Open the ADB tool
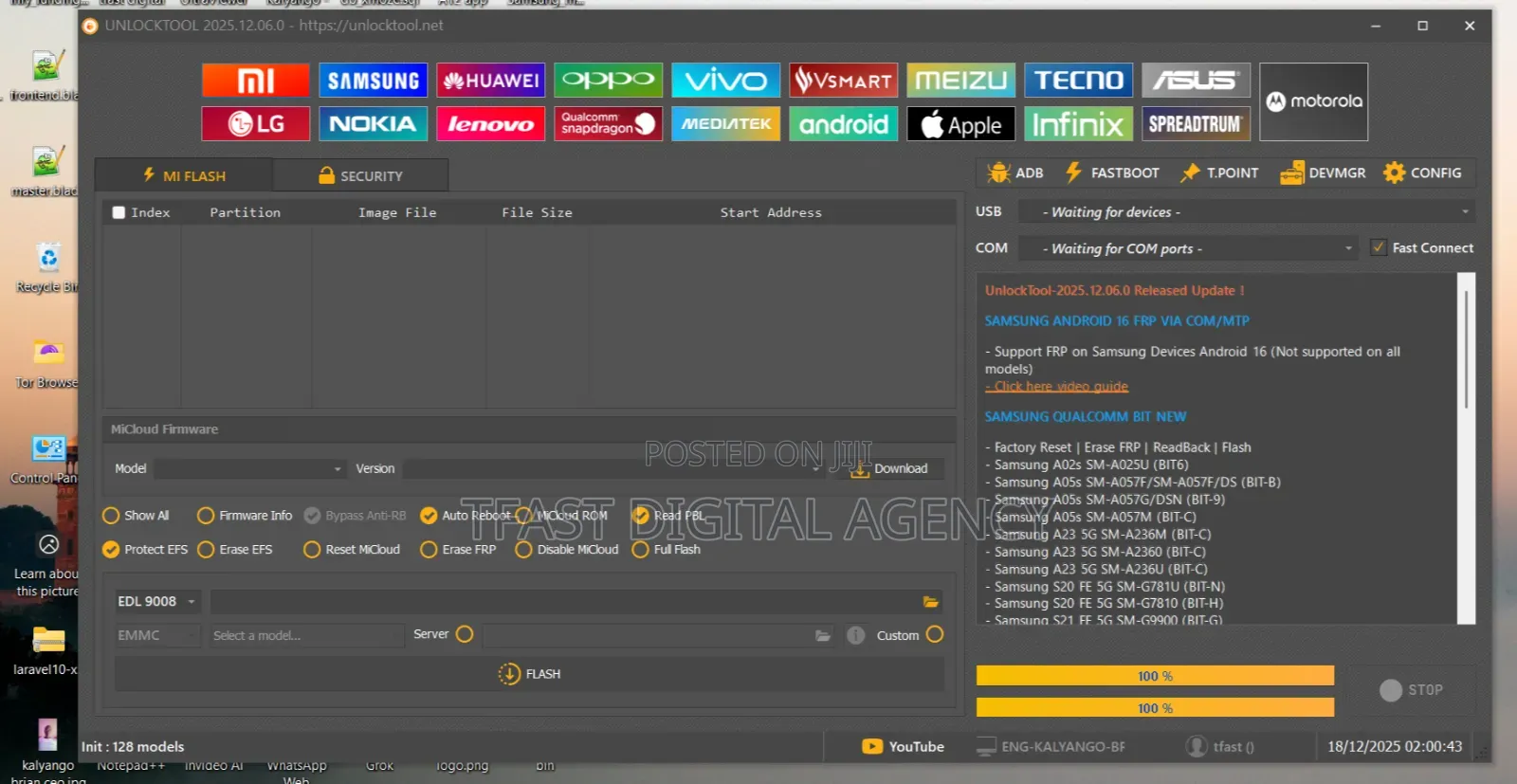This screenshot has height=784, width=1517. 1015,173
